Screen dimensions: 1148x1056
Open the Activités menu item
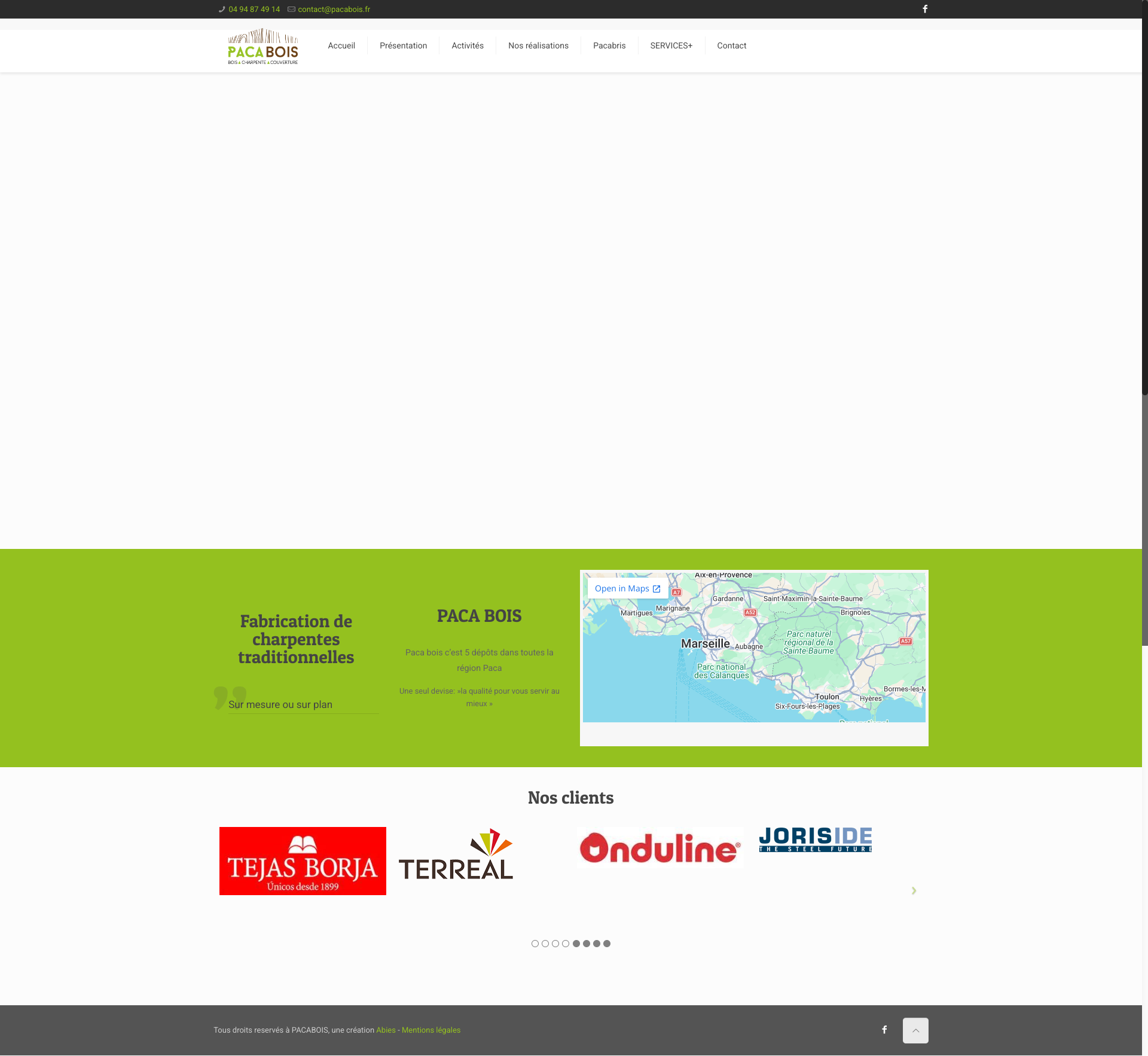point(468,45)
